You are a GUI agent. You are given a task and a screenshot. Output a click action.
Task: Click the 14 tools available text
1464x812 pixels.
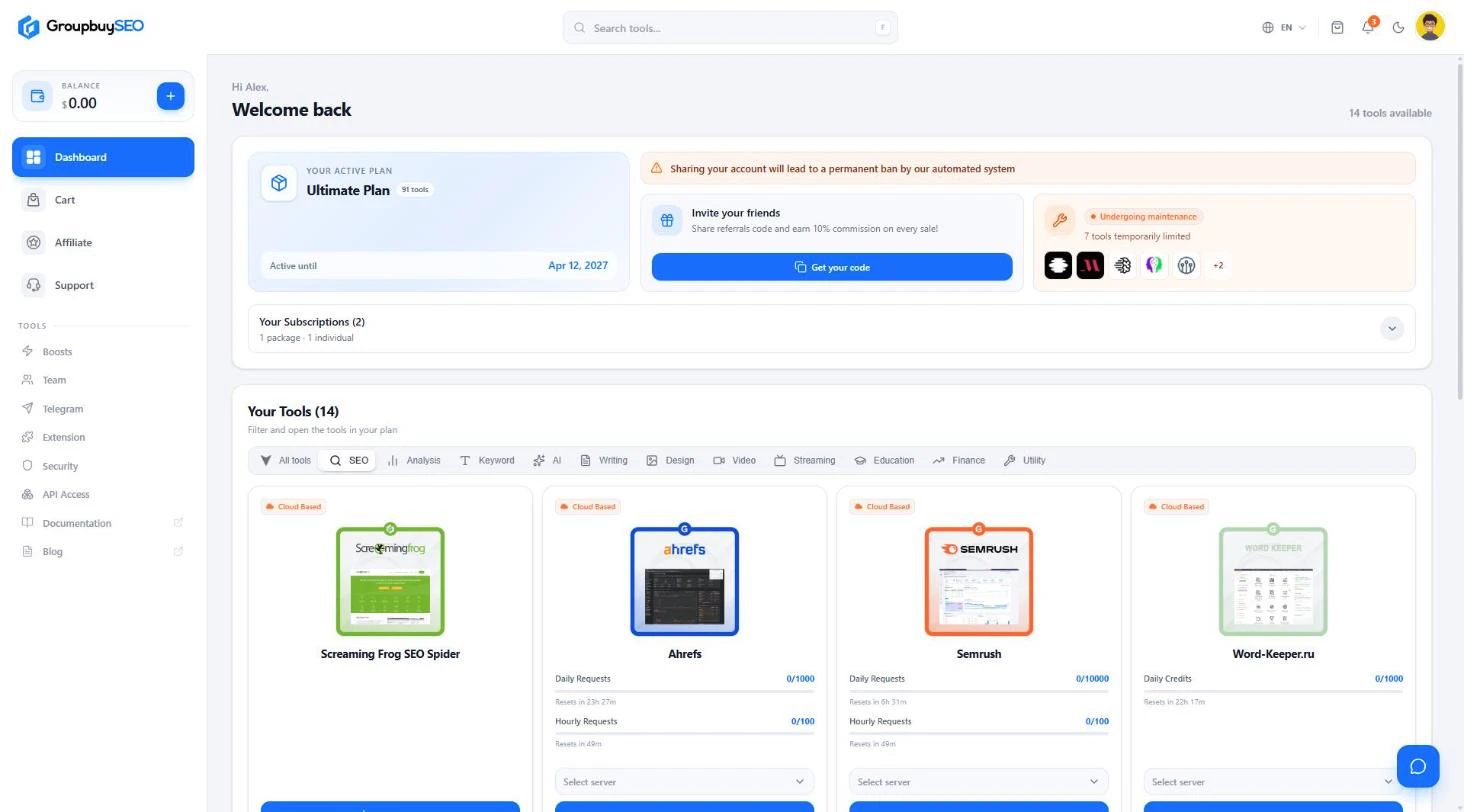[x=1390, y=113]
